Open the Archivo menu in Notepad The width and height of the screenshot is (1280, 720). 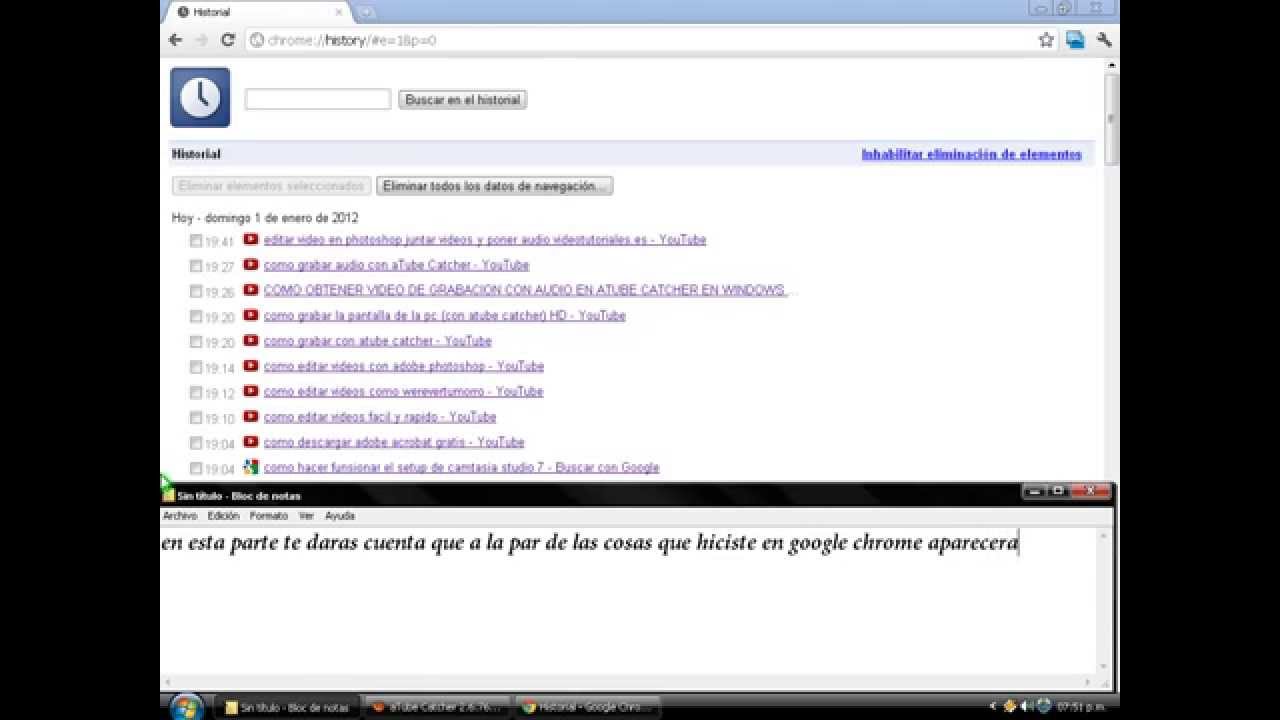click(x=180, y=516)
